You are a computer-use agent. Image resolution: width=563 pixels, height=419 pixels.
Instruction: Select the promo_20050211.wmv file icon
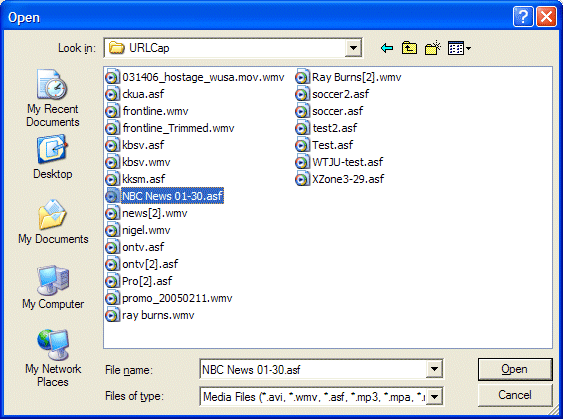(x=112, y=298)
